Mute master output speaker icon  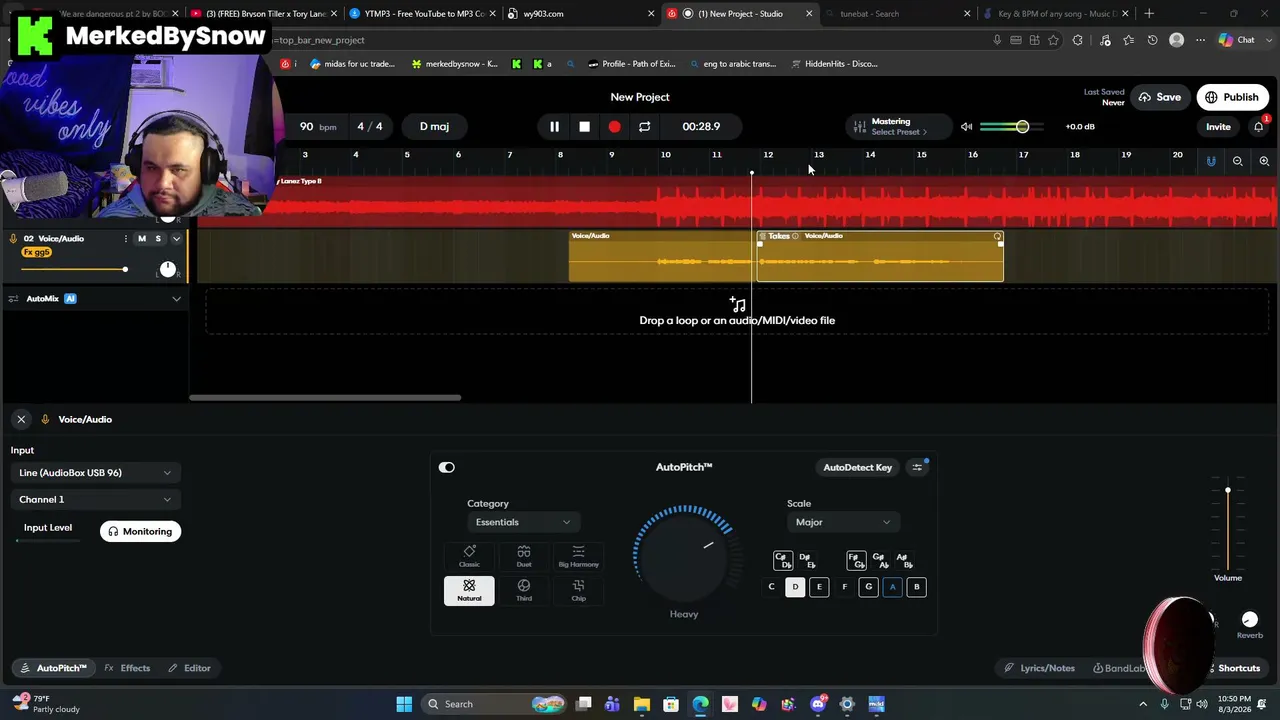point(966,127)
